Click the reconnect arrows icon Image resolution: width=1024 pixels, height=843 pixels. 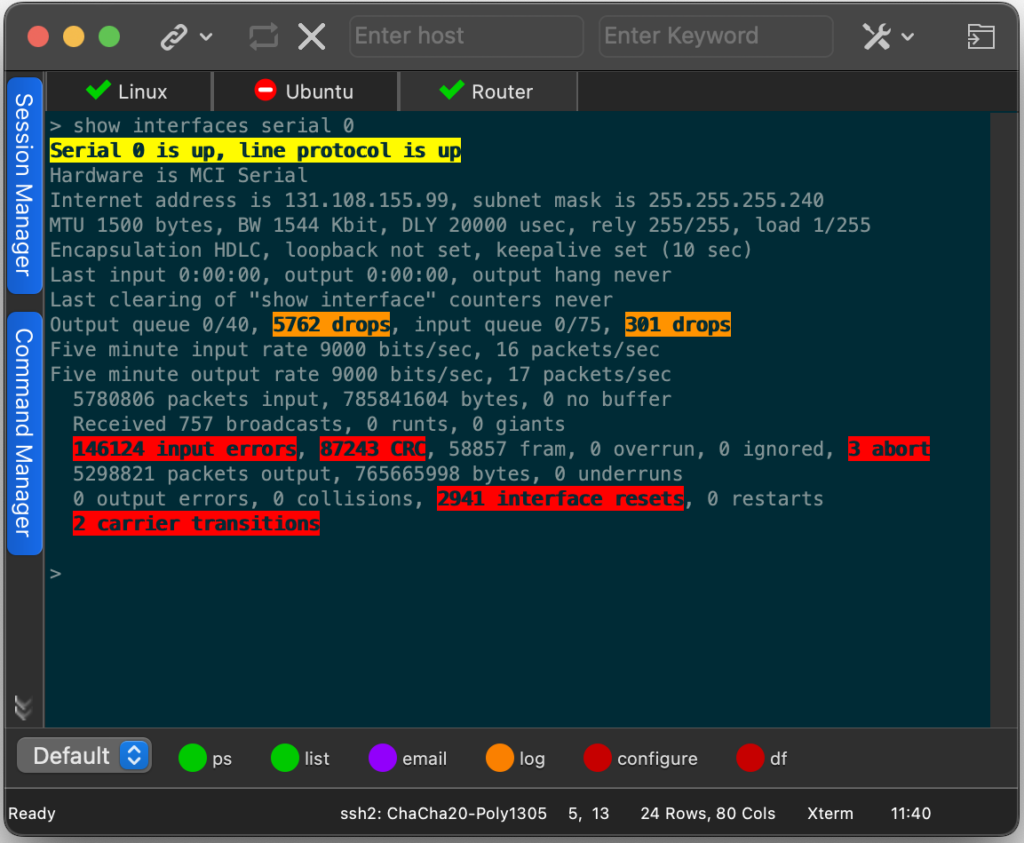coord(263,37)
